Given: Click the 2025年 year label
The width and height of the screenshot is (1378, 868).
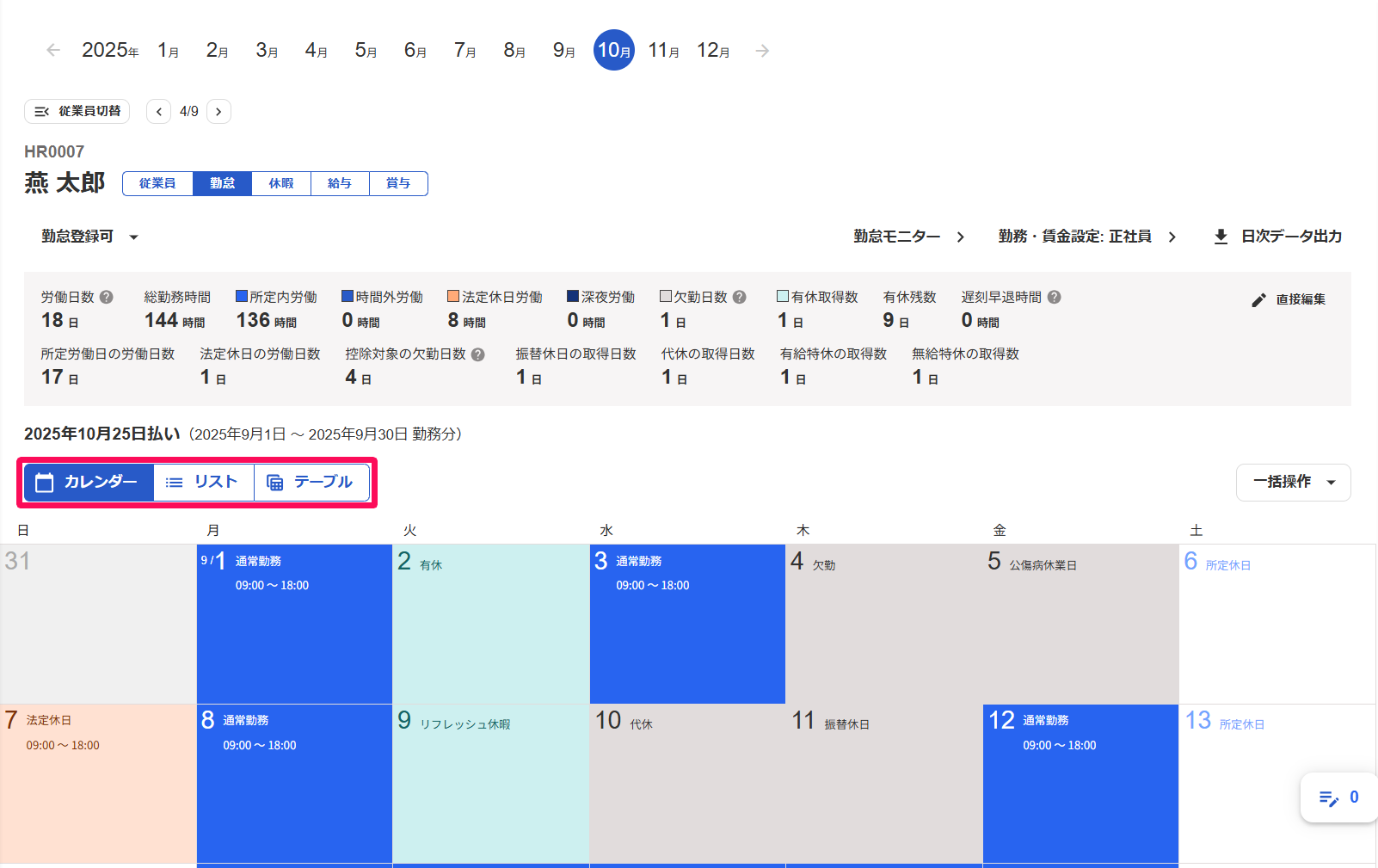Looking at the screenshot, I should coord(110,51).
